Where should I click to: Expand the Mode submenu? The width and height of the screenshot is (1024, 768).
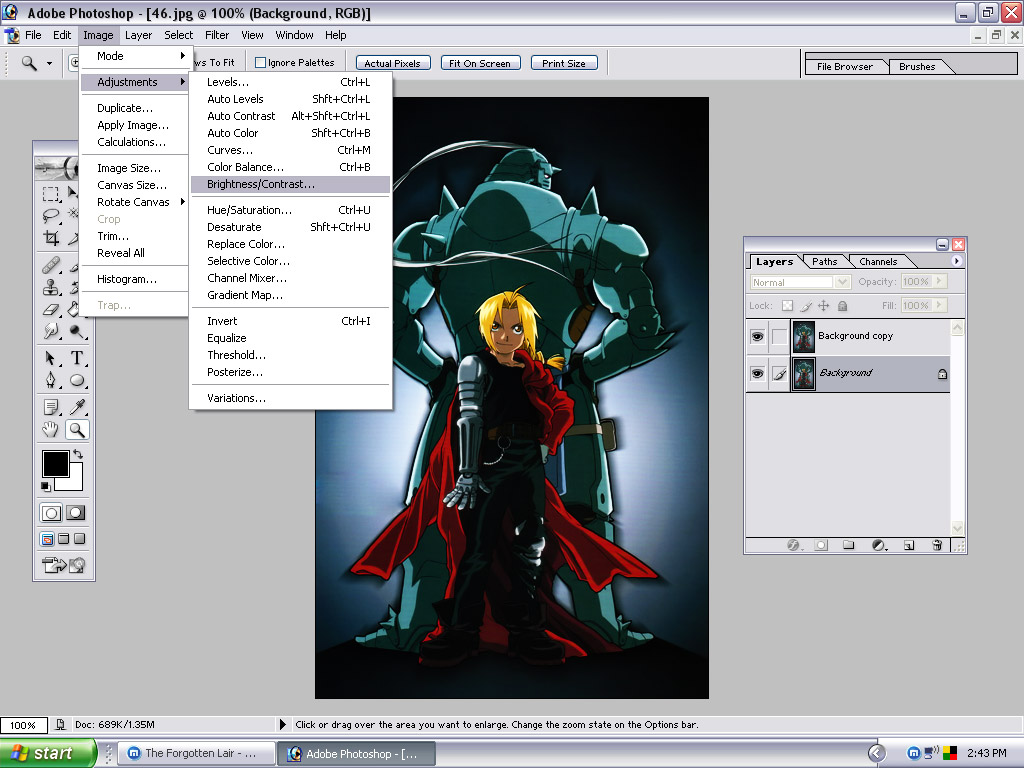point(135,56)
